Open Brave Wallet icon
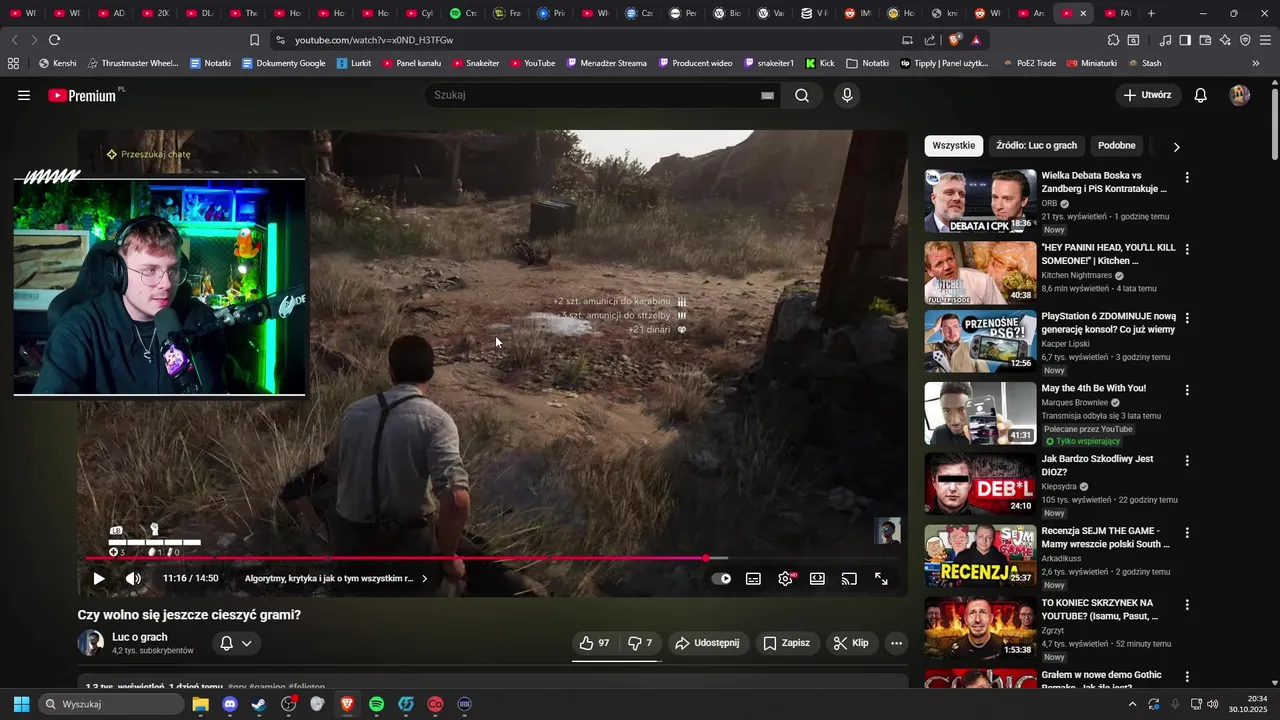This screenshot has height=720, width=1280. (1205, 40)
